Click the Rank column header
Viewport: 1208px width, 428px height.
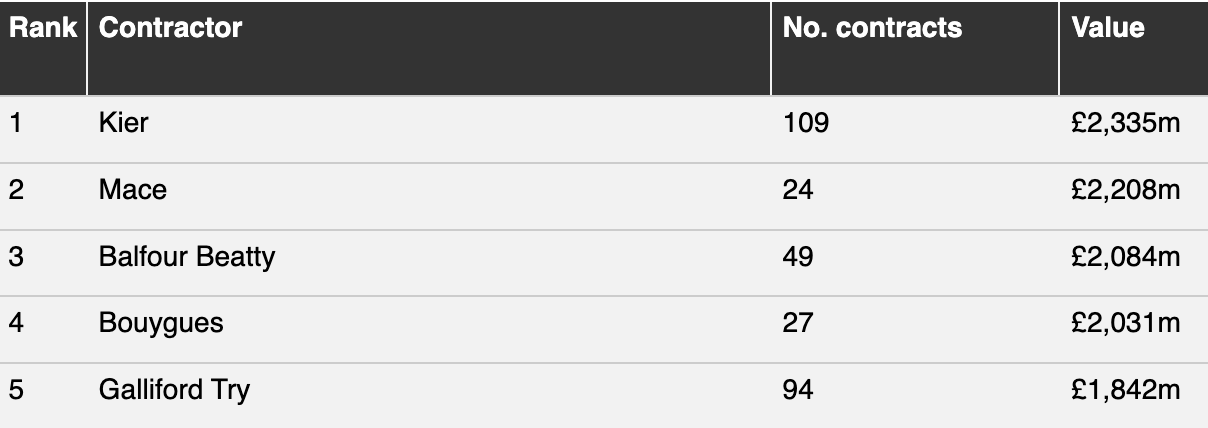44,48
